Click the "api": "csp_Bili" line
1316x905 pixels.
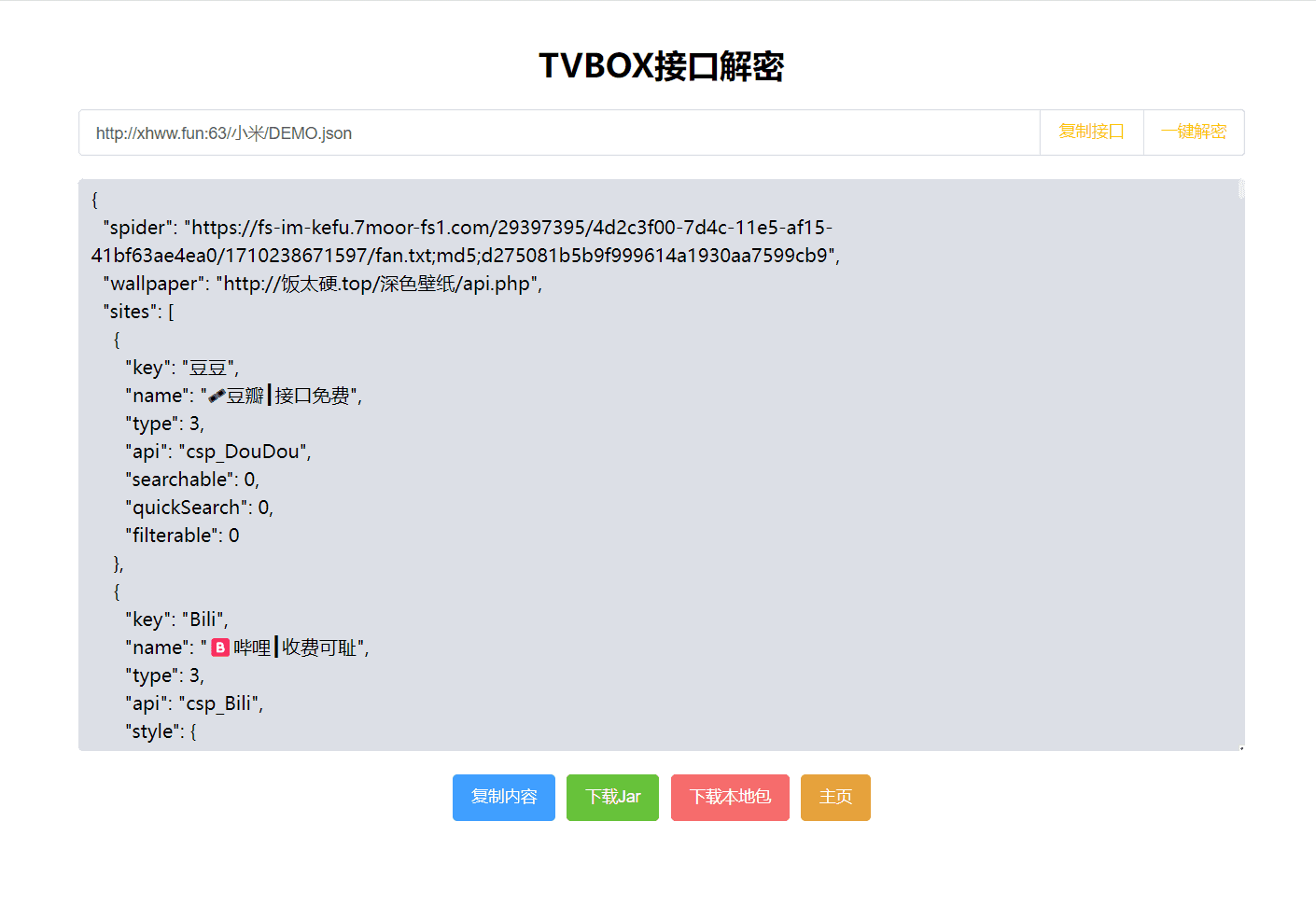194,703
